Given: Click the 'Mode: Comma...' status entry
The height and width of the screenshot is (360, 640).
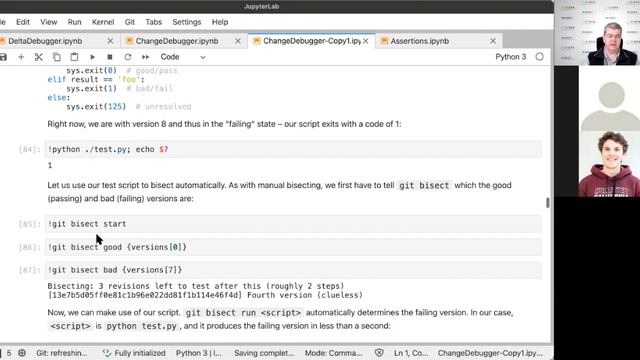Looking at the screenshot, I should 333,353.
